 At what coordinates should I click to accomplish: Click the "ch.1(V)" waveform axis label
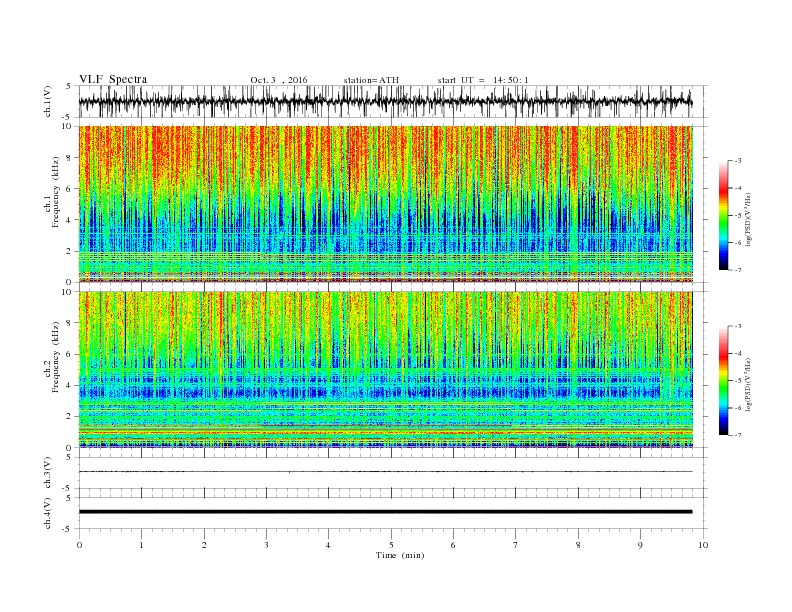[x=48, y=101]
